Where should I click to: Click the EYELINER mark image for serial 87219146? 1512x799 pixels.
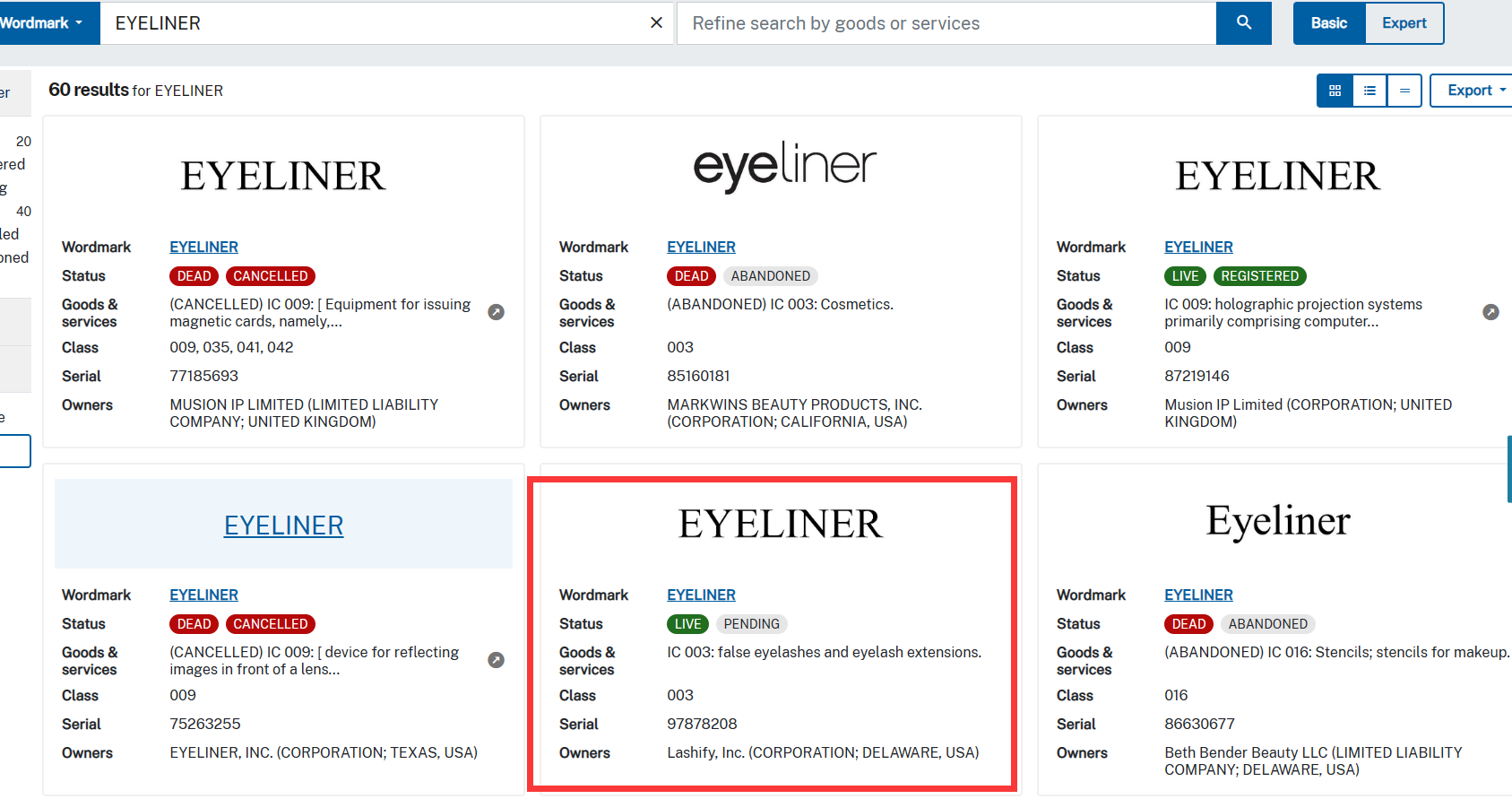click(1278, 176)
